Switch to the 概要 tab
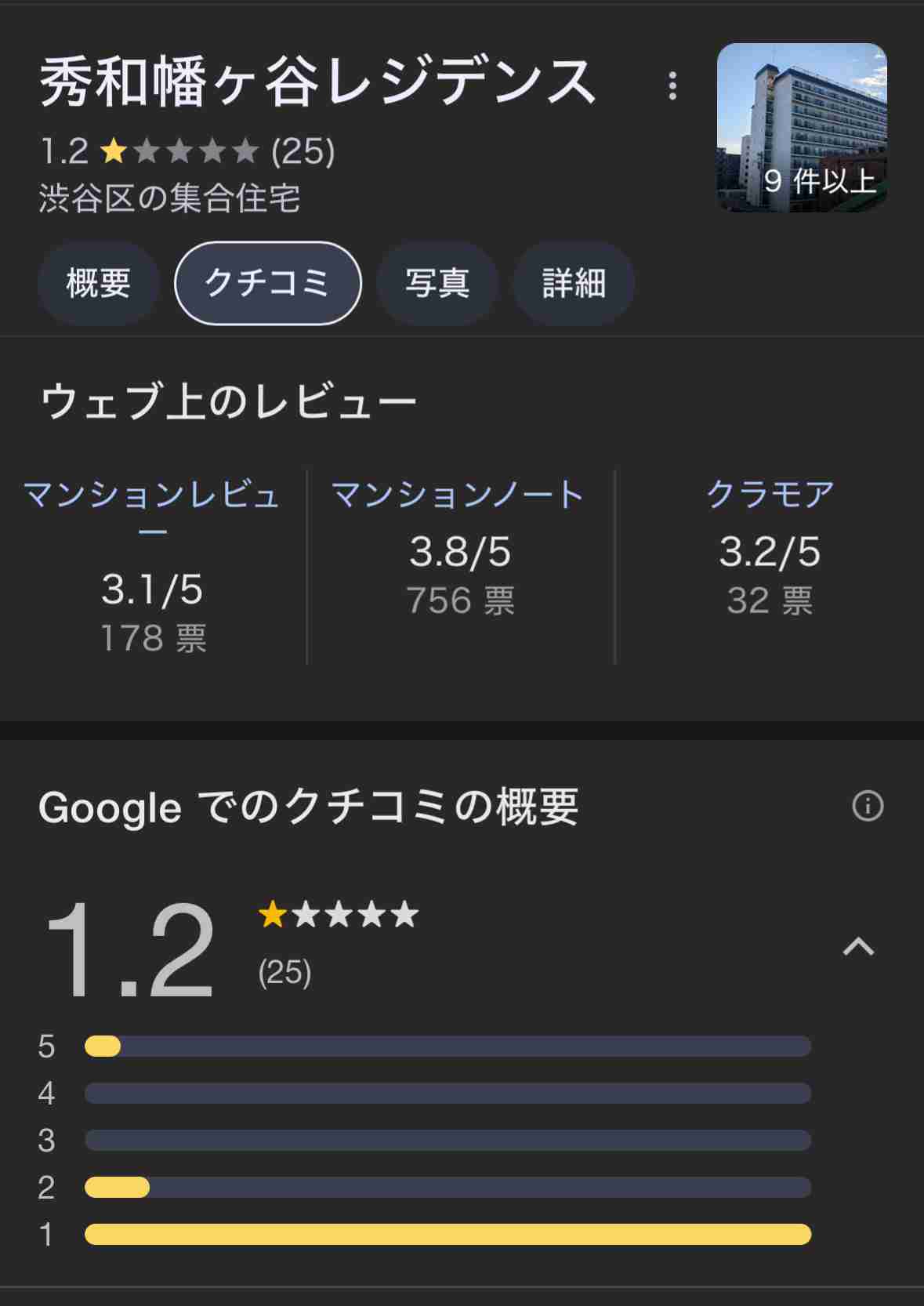 99,283
